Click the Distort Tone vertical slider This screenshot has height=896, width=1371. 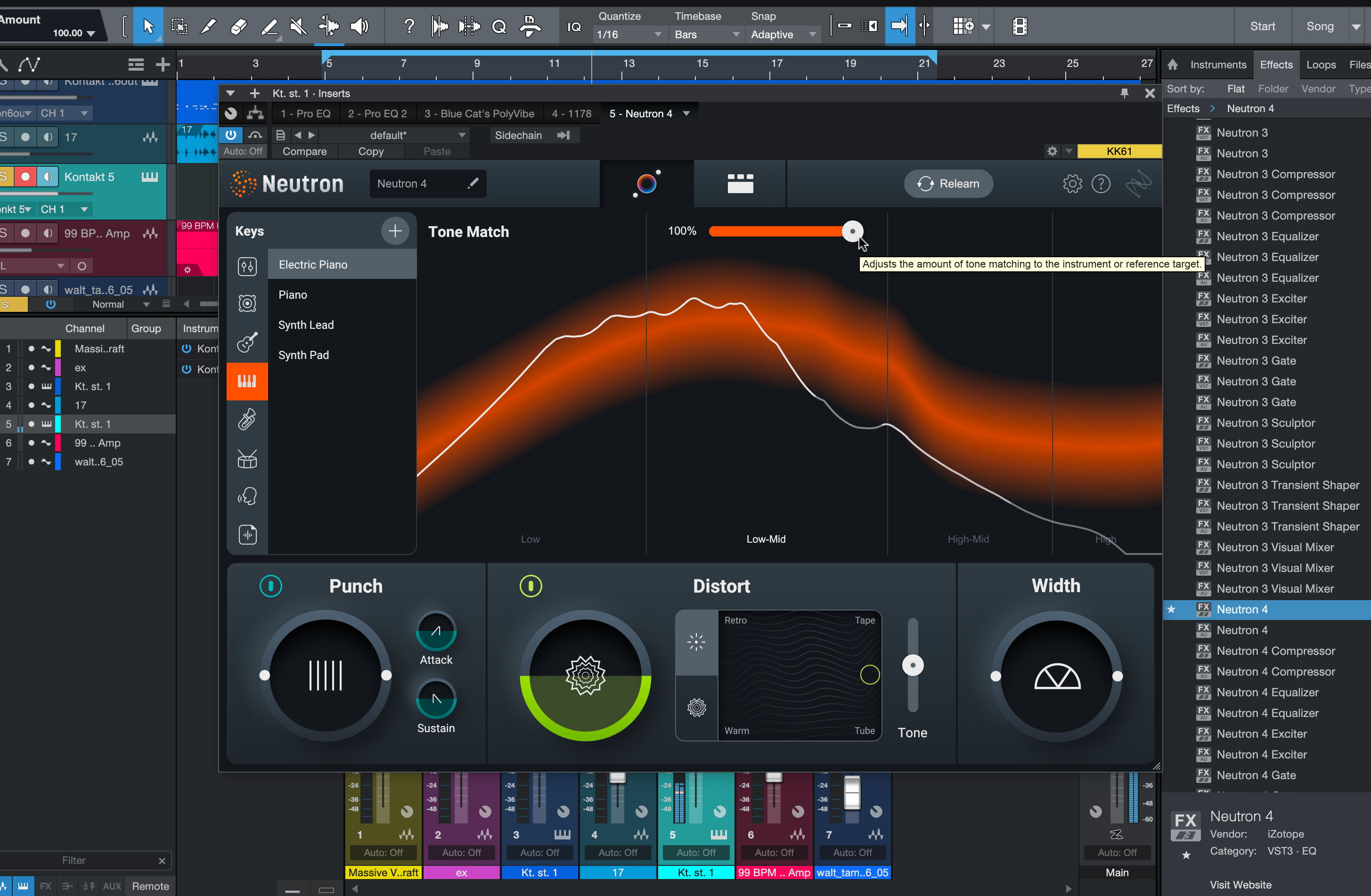(913, 665)
